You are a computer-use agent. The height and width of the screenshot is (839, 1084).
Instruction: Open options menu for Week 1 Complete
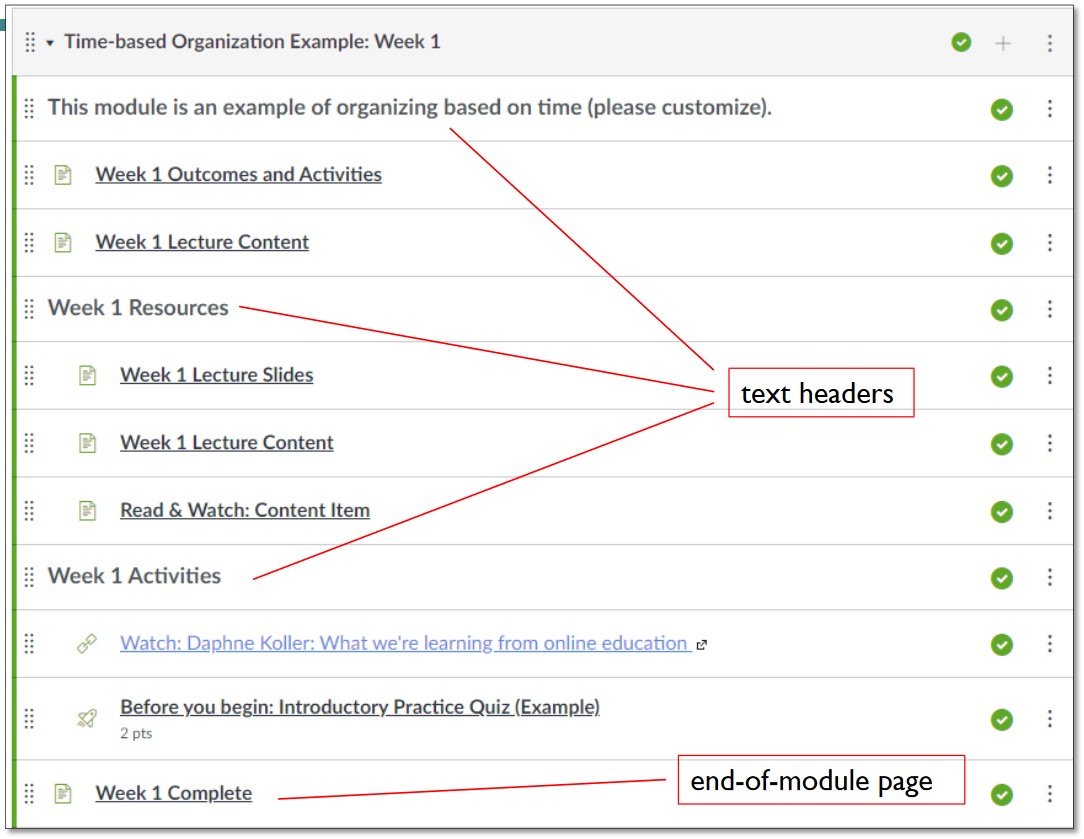(x=1049, y=793)
